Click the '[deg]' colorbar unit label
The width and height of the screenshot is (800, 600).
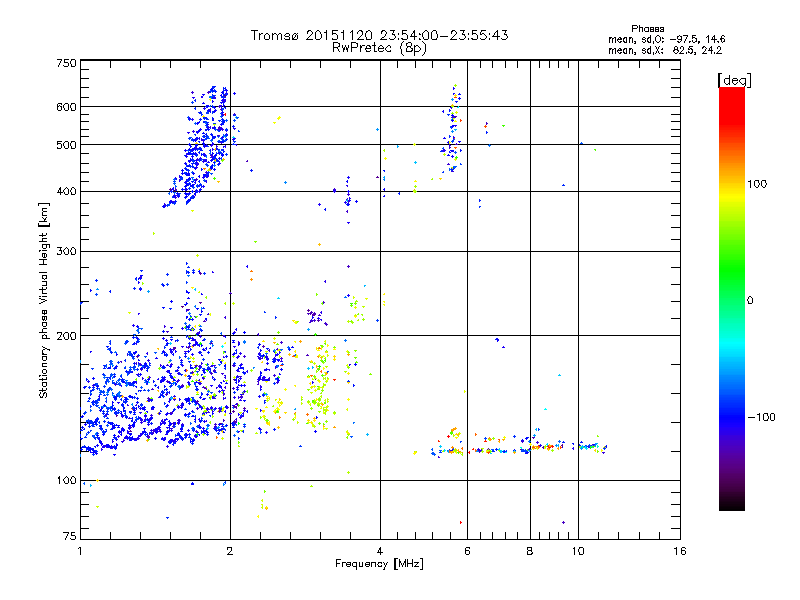tap(734, 80)
